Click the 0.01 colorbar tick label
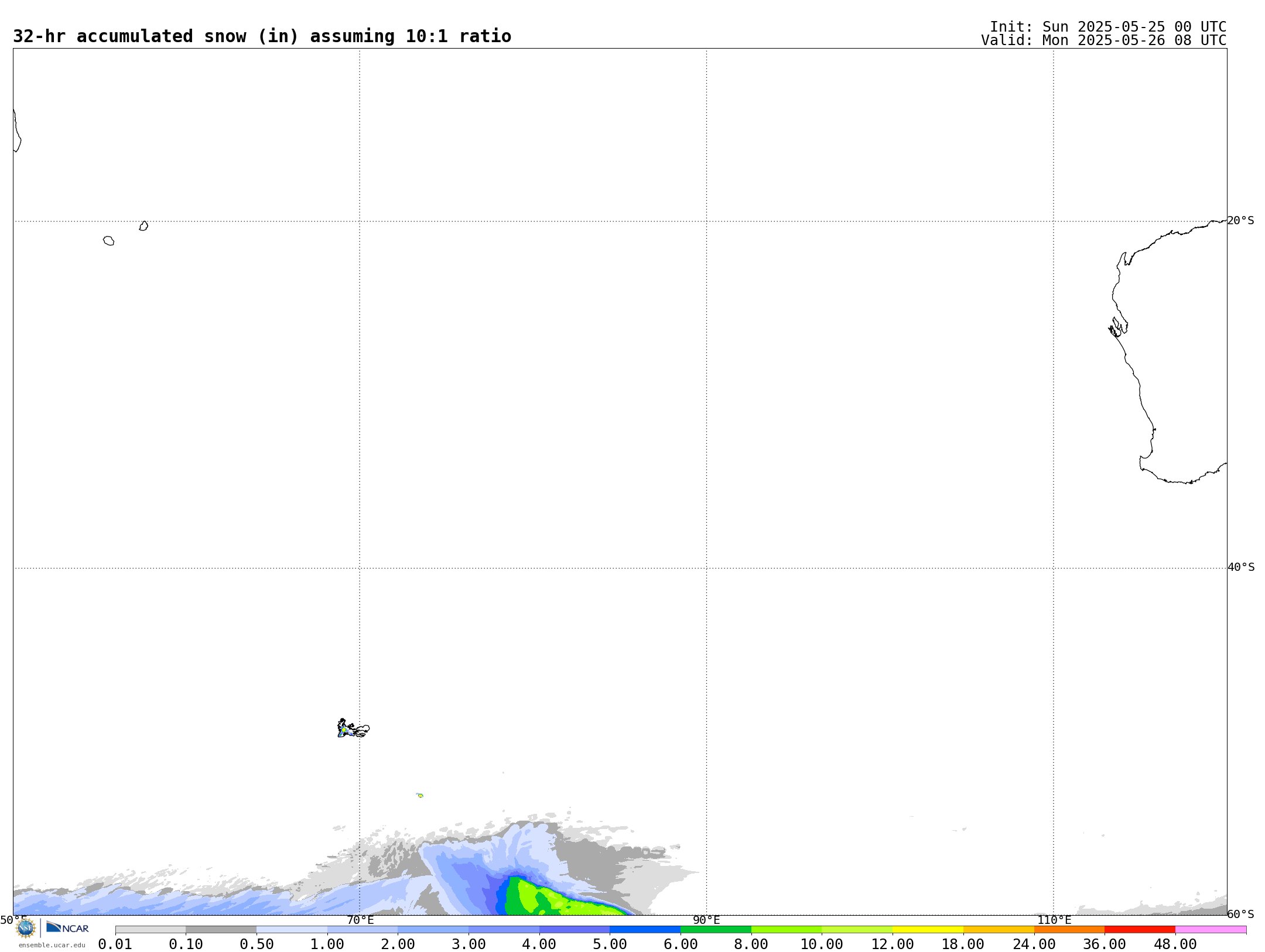1265x952 pixels. 115,944
